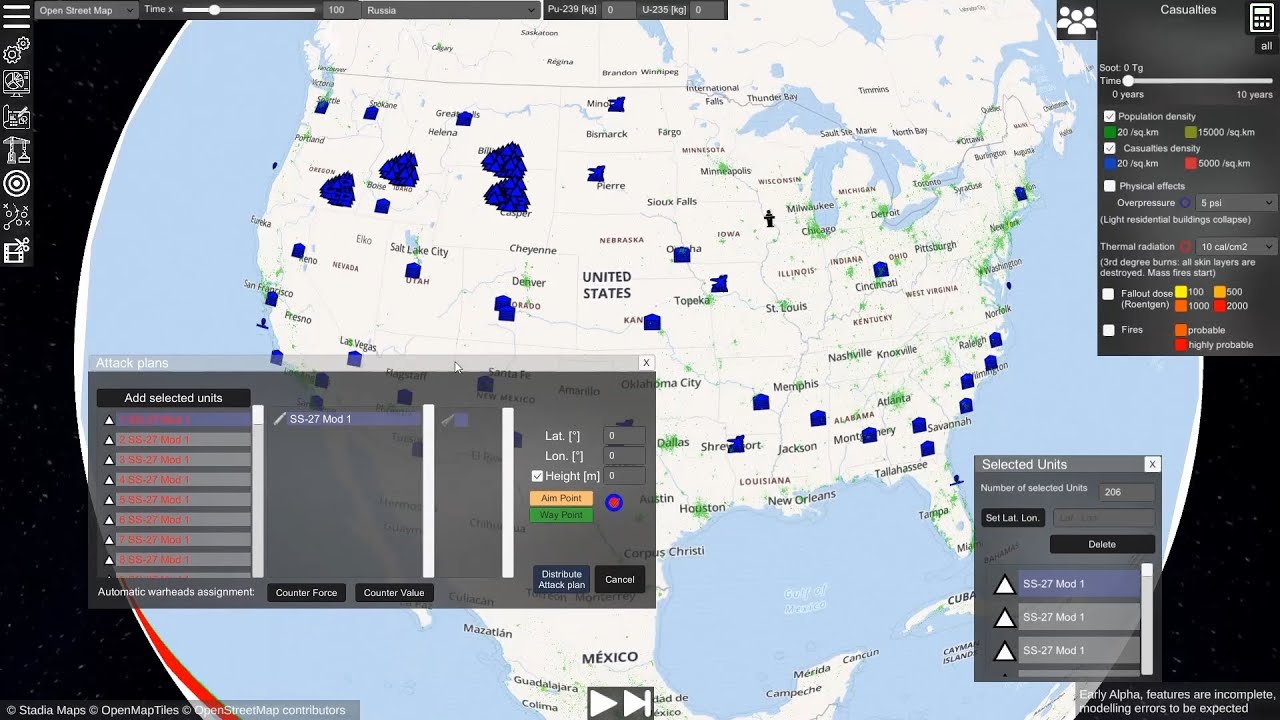Click the orange Aim Point button
The width and height of the screenshot is (1280, 720).
click(x=561, y=498)
